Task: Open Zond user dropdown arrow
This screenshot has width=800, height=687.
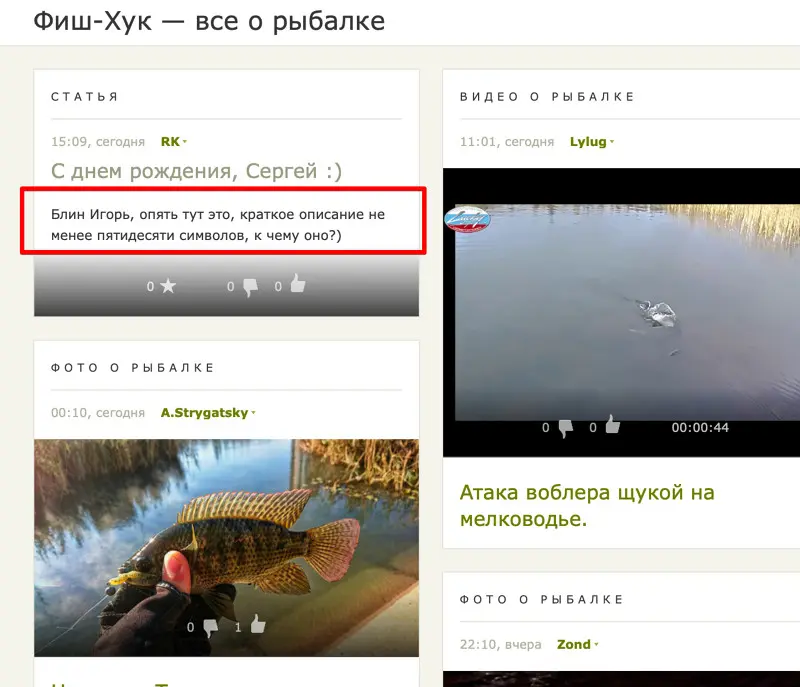Action: coord(596,645)
